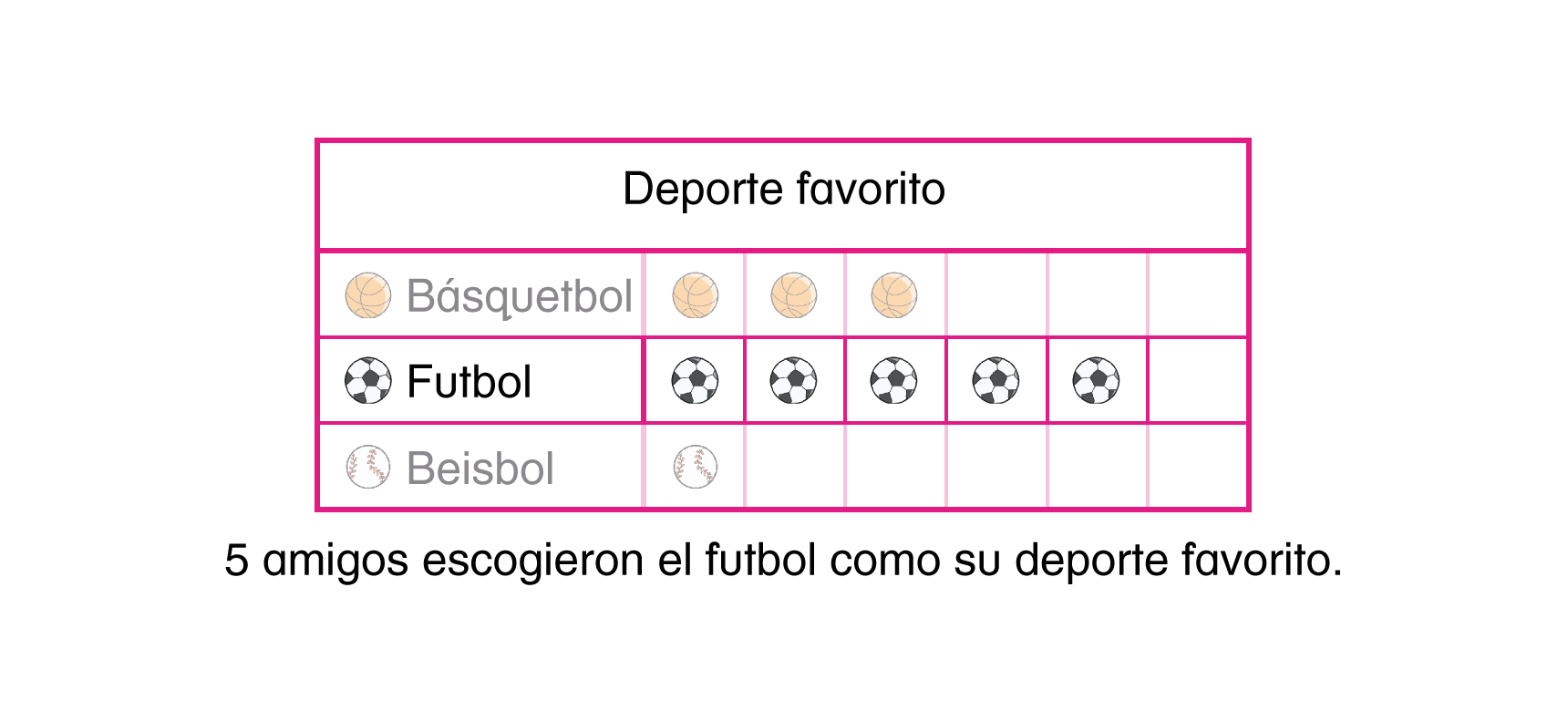Select the single counted baseball in Beisbol row

tap(695, 468)
